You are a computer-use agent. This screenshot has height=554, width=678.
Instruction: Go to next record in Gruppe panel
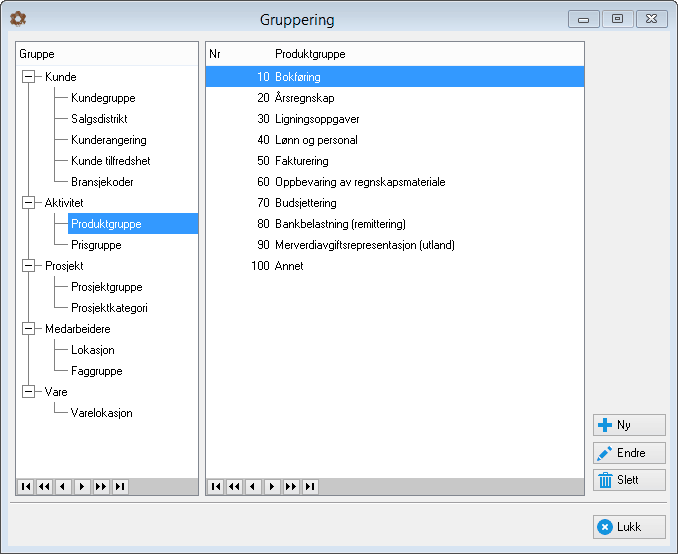[x=82, y=487]
